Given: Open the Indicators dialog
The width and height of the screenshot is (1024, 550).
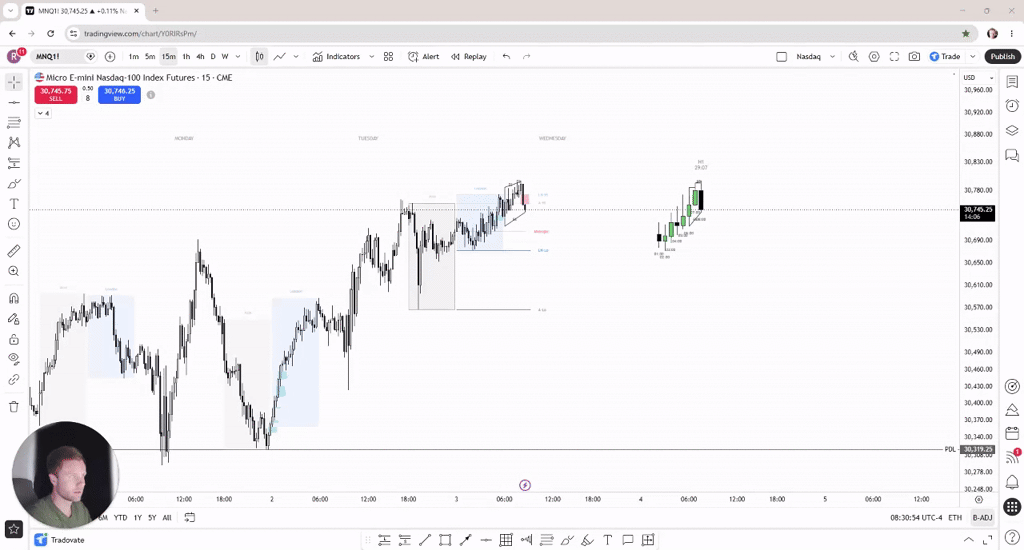Looking at the screenshot, I should 336,57.
